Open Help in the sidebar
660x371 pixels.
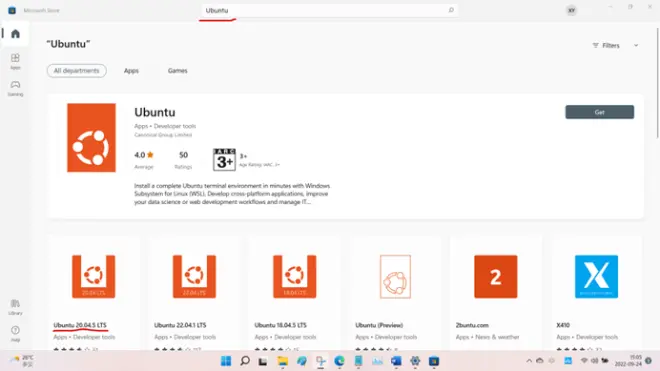click(x=15, y=334)
